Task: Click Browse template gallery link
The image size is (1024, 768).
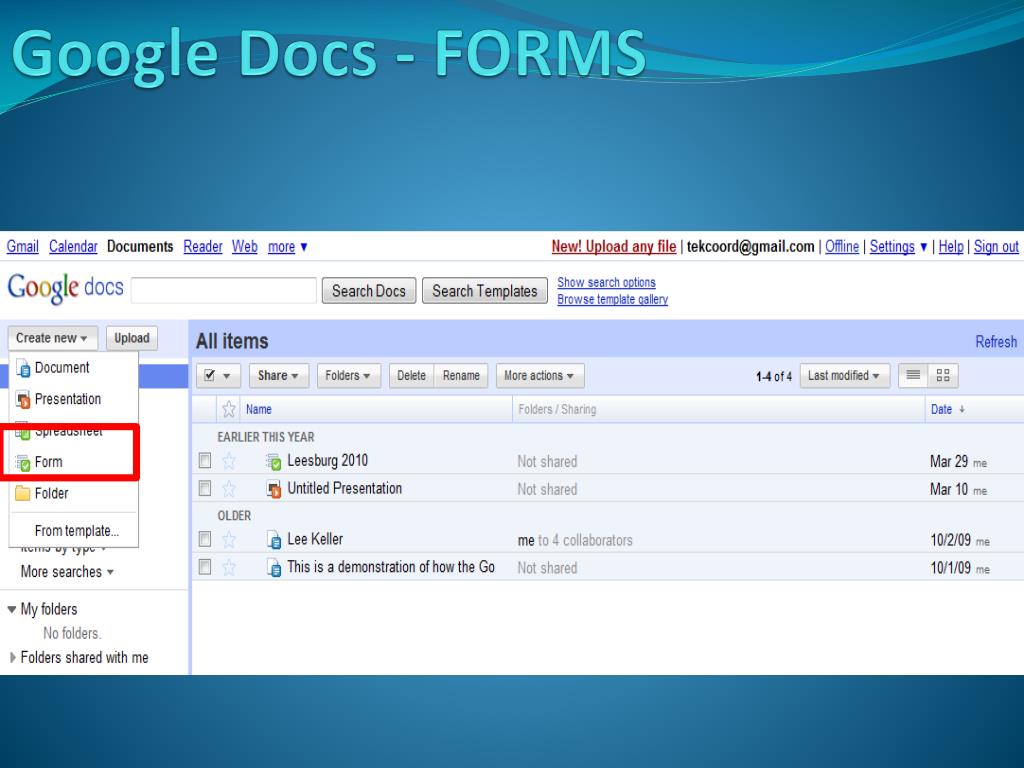Action: 613,299
